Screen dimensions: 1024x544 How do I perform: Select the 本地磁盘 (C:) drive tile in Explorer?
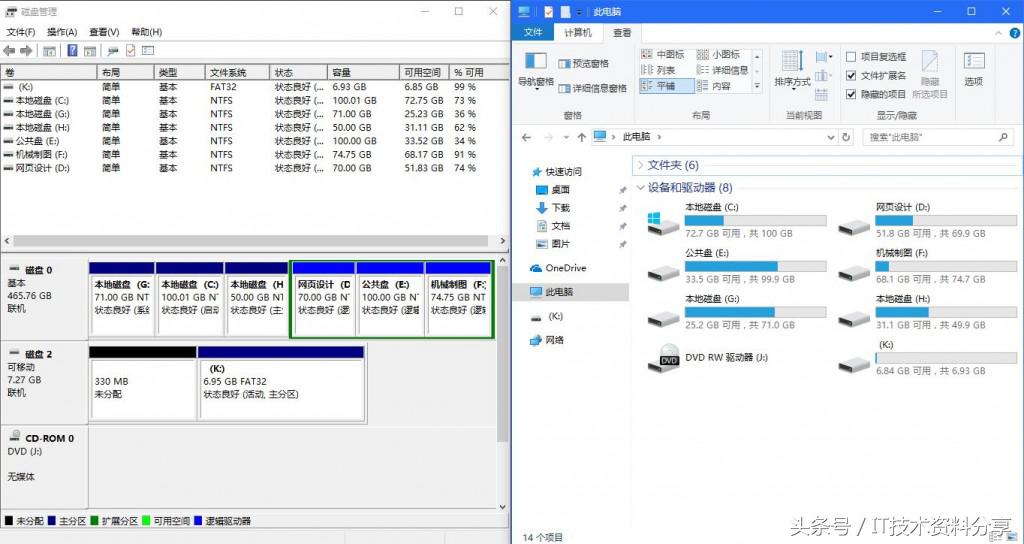[737, 220]
